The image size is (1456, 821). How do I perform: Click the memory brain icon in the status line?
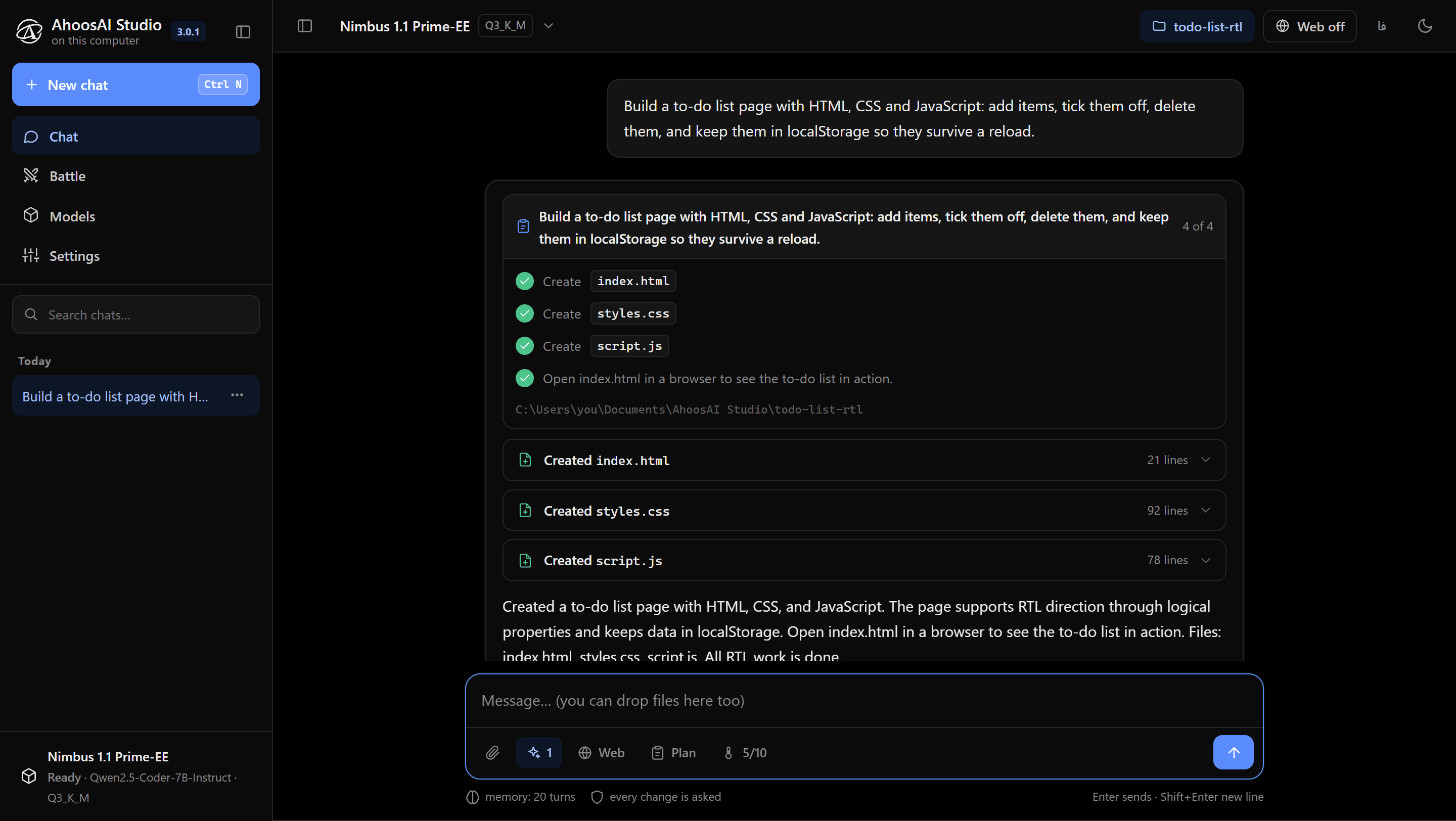473,797
